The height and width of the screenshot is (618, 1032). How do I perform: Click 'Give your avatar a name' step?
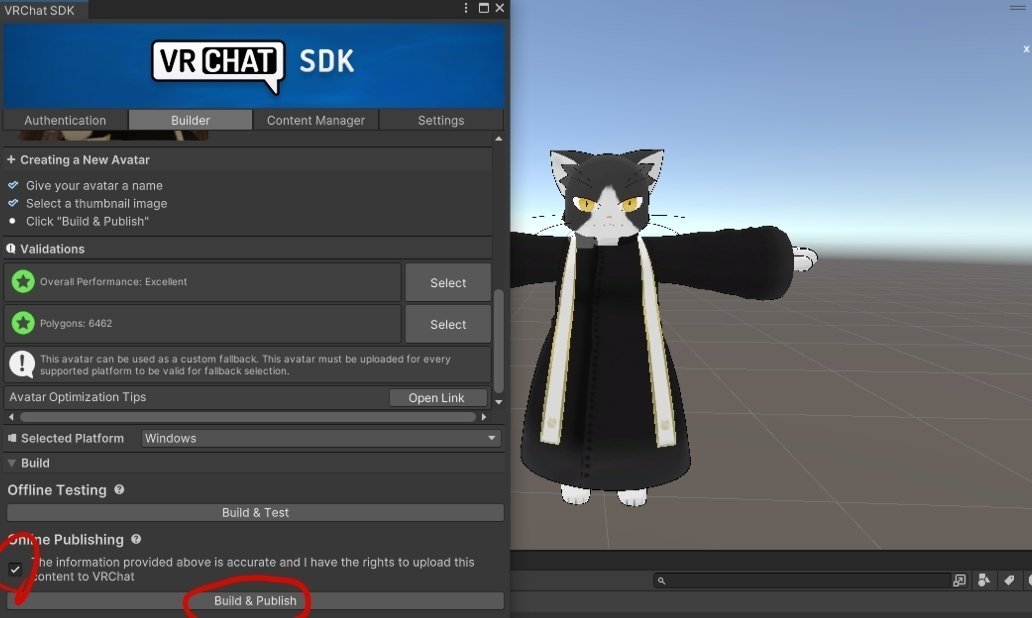(x=94, y=186)
